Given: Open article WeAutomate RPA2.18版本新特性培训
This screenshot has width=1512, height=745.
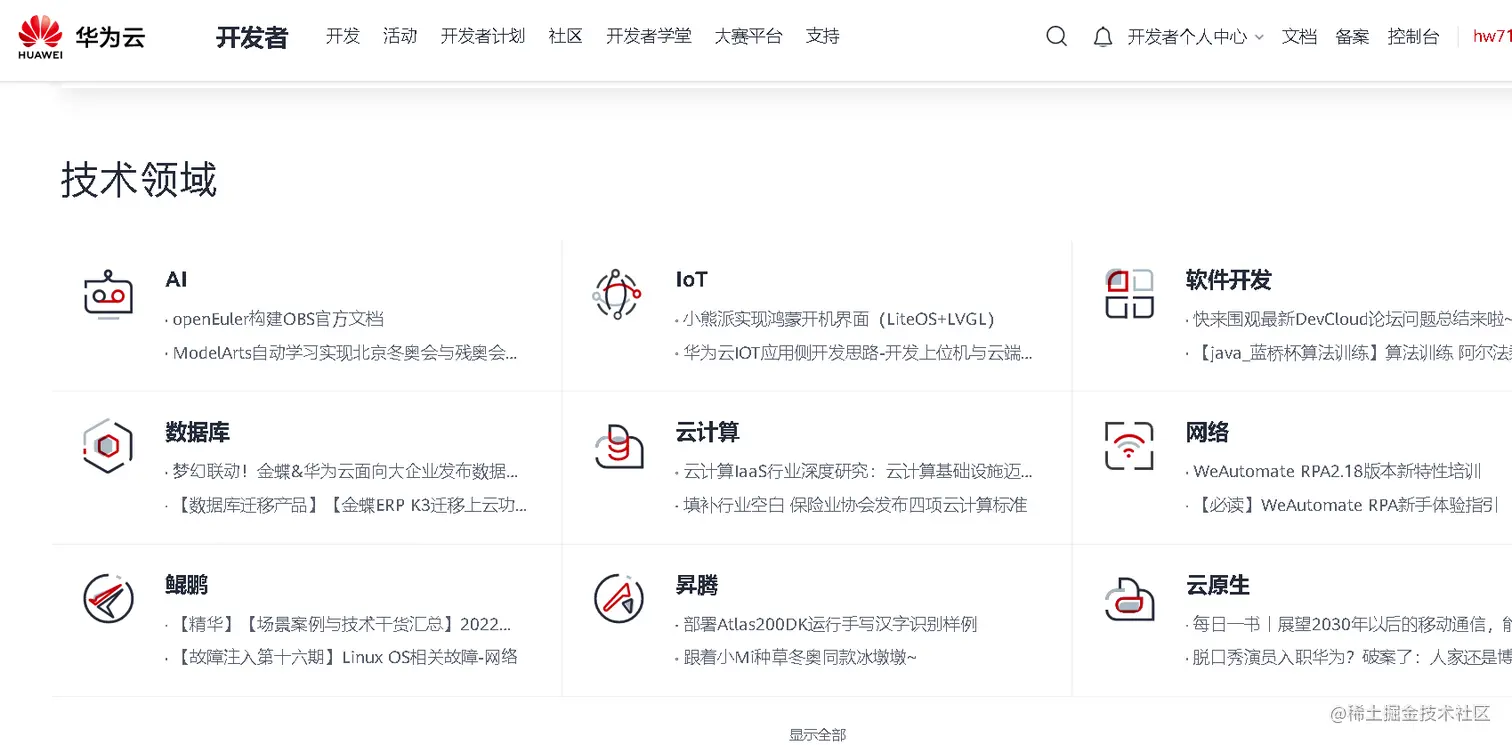Looking at the screenshot, I should click(x=1337, y=471).
